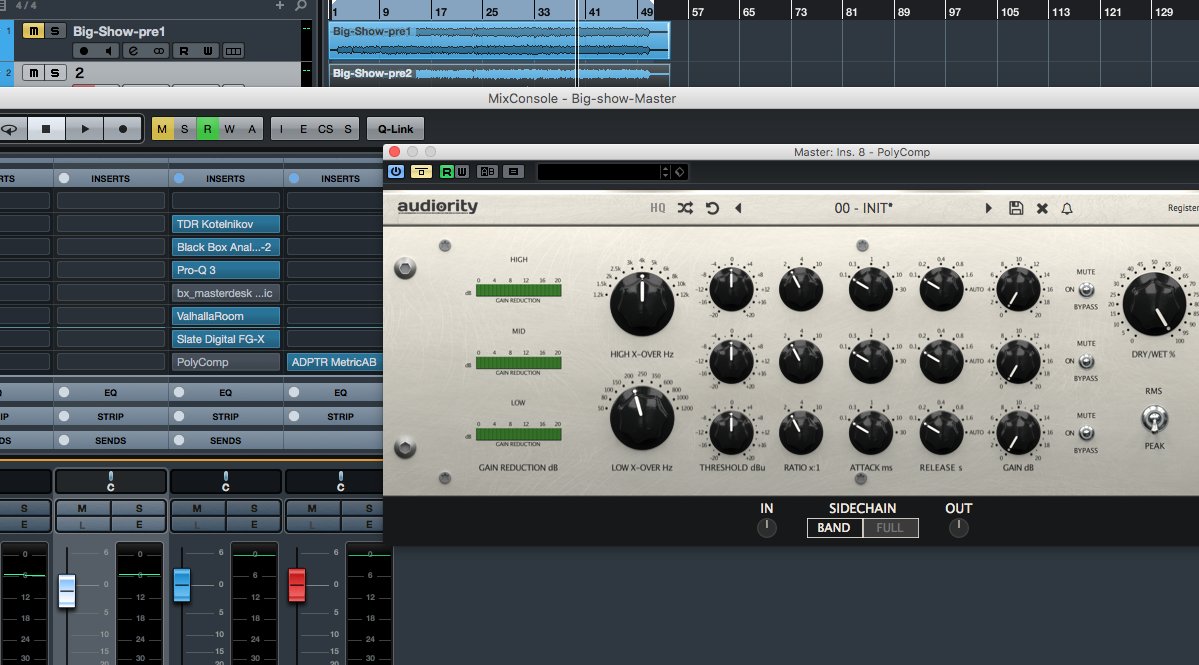Enable Read automation on Big-Show-pre1 track

(x=184, y=51)
